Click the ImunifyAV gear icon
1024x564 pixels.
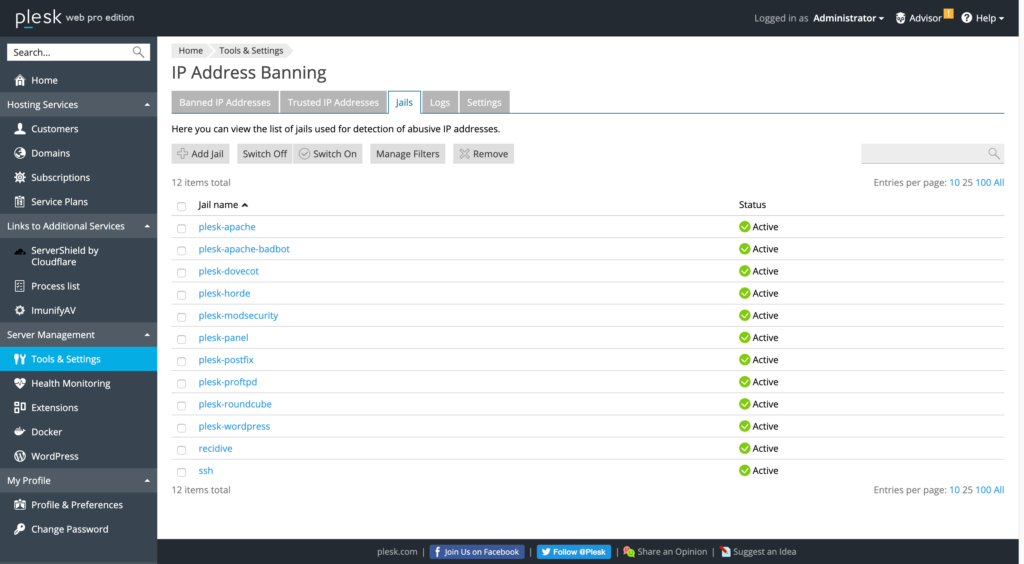pyautogui.click(x=20, y=310)
